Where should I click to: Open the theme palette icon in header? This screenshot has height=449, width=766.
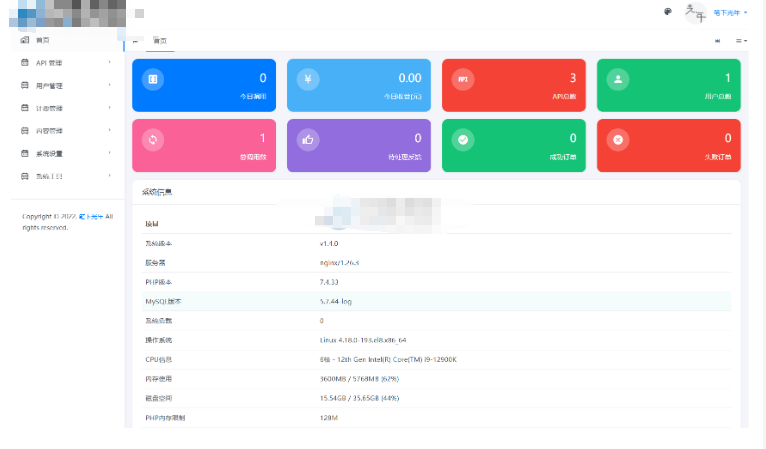point(668,12)
